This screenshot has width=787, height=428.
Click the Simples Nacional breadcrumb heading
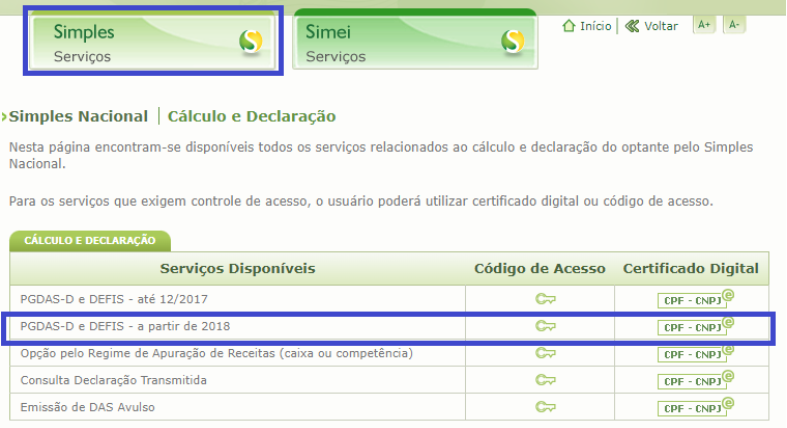coord(78,116)
